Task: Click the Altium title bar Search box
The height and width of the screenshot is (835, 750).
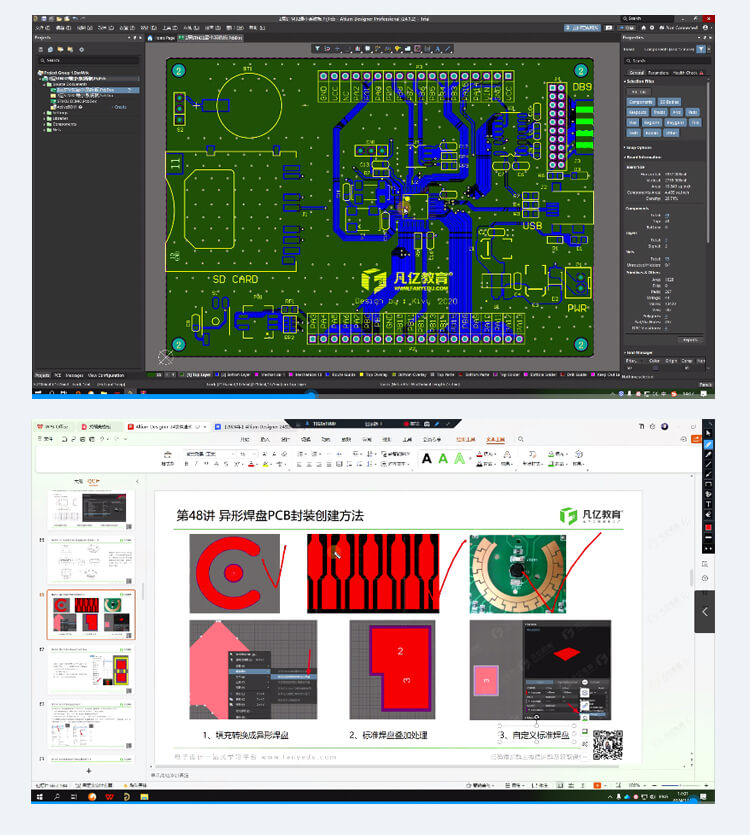Action: click(x=647, y=19)
